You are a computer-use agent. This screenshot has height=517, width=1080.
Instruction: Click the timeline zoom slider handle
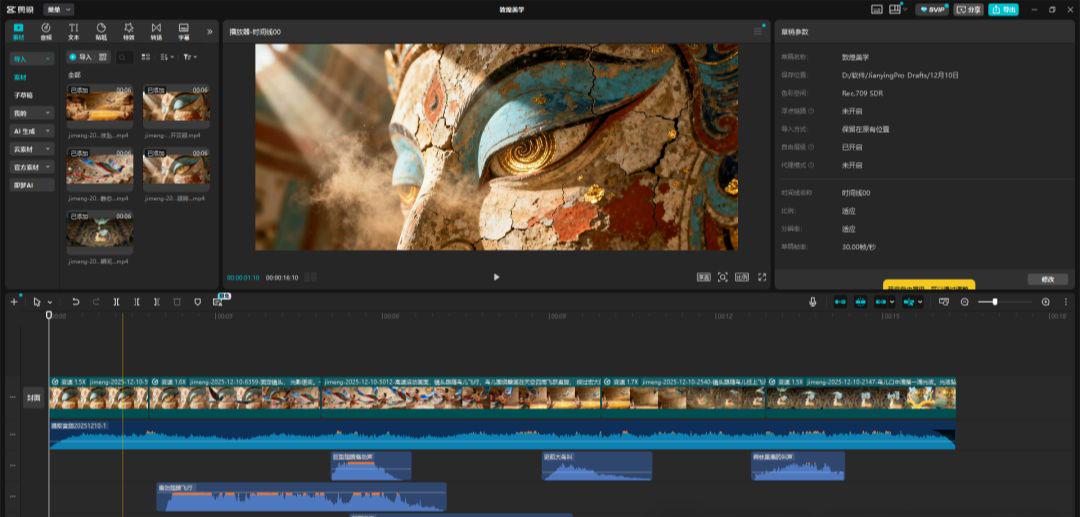pos(994,301)
